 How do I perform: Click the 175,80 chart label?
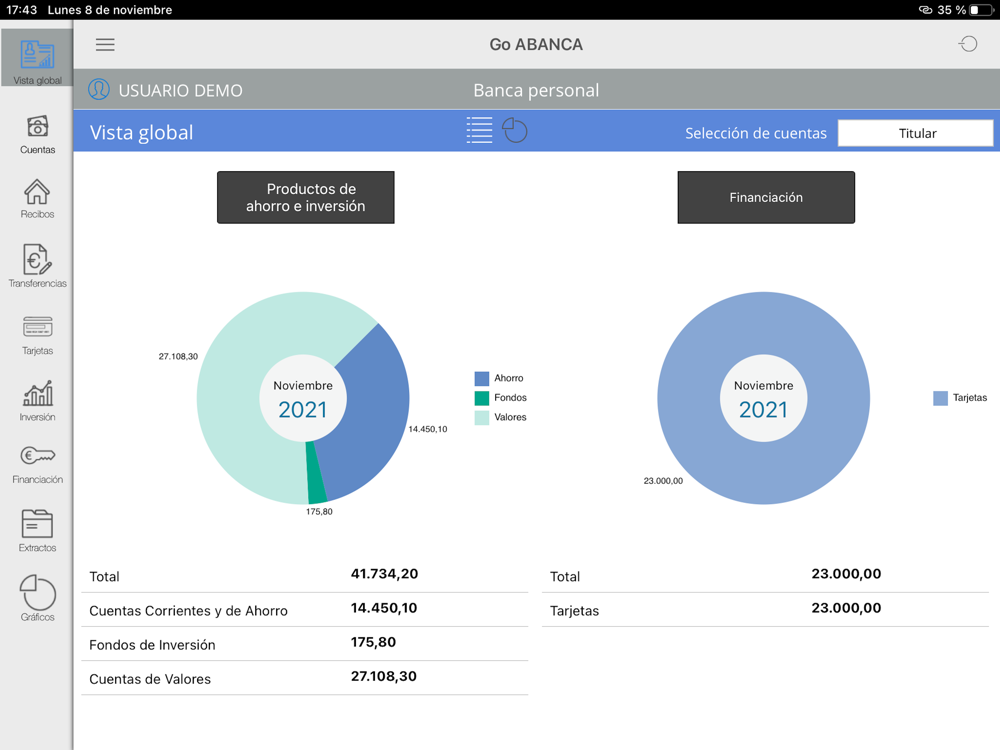click(319, 511)
